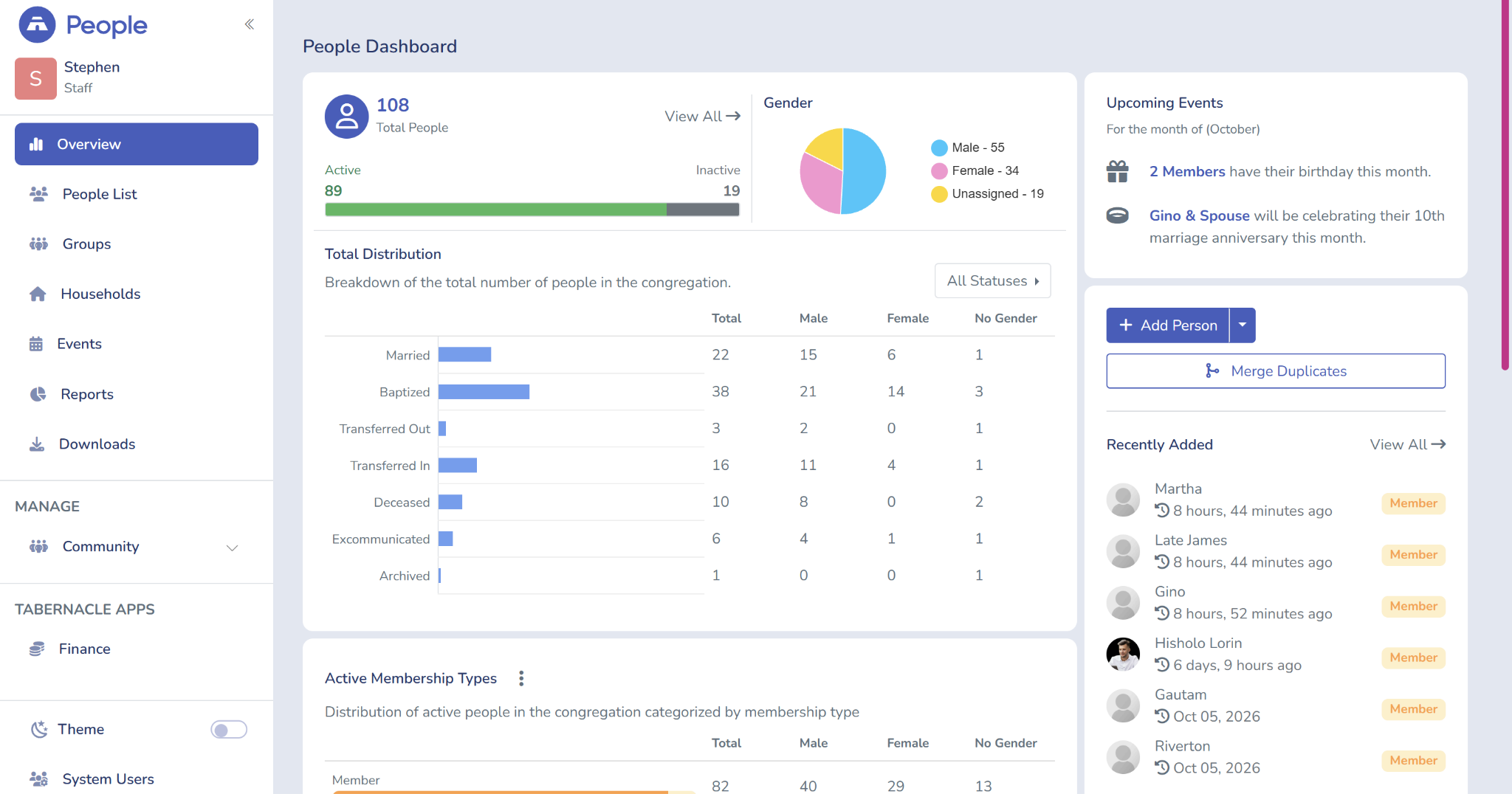
Task: Click the Reports pie chart icon
Action: pyautogui.click(x=38, y=394)
